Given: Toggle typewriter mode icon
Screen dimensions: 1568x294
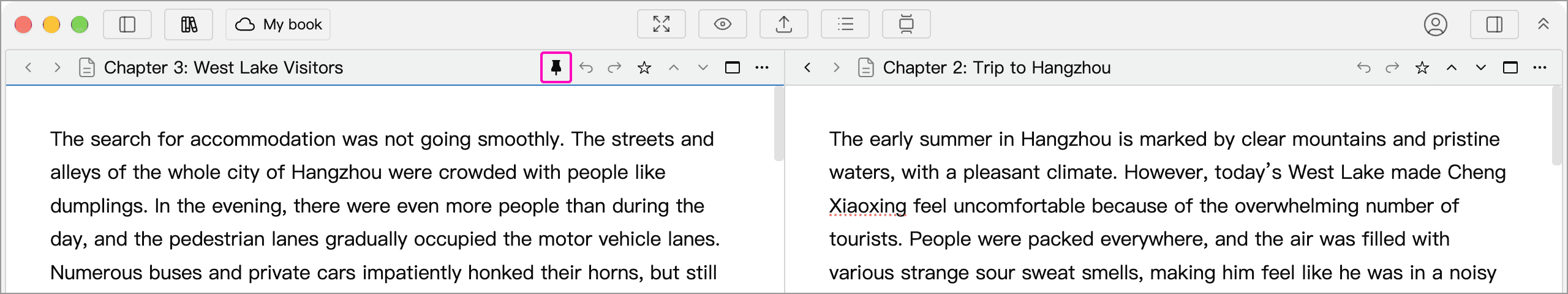Looking at the screenshot, I should 907,24.
